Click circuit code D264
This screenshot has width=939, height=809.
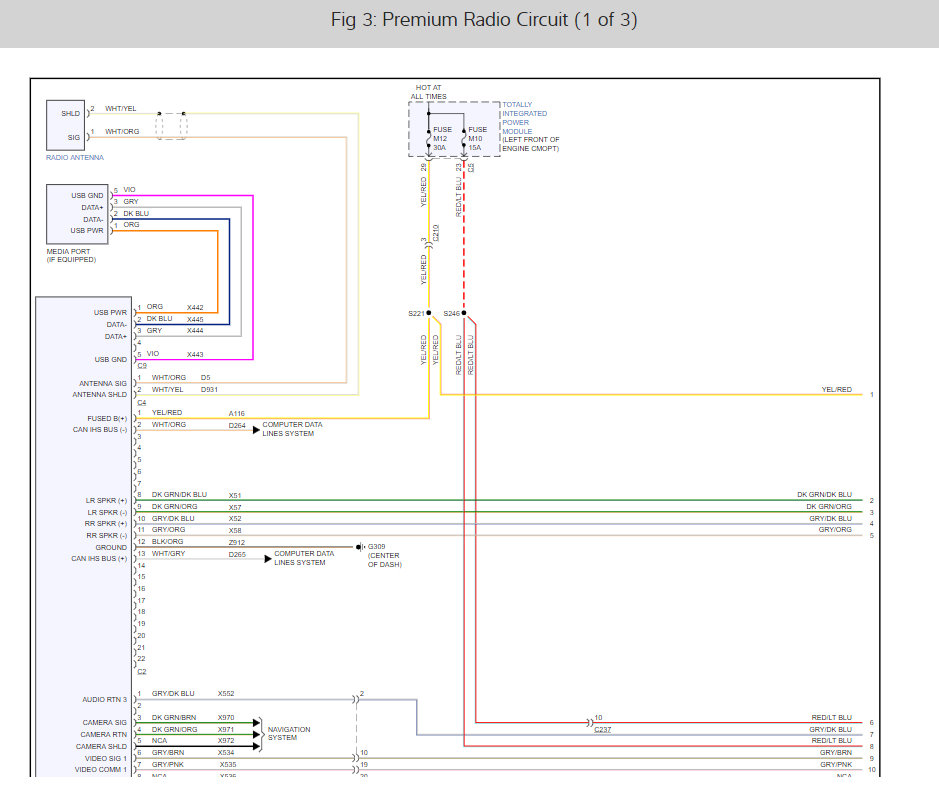237,425
